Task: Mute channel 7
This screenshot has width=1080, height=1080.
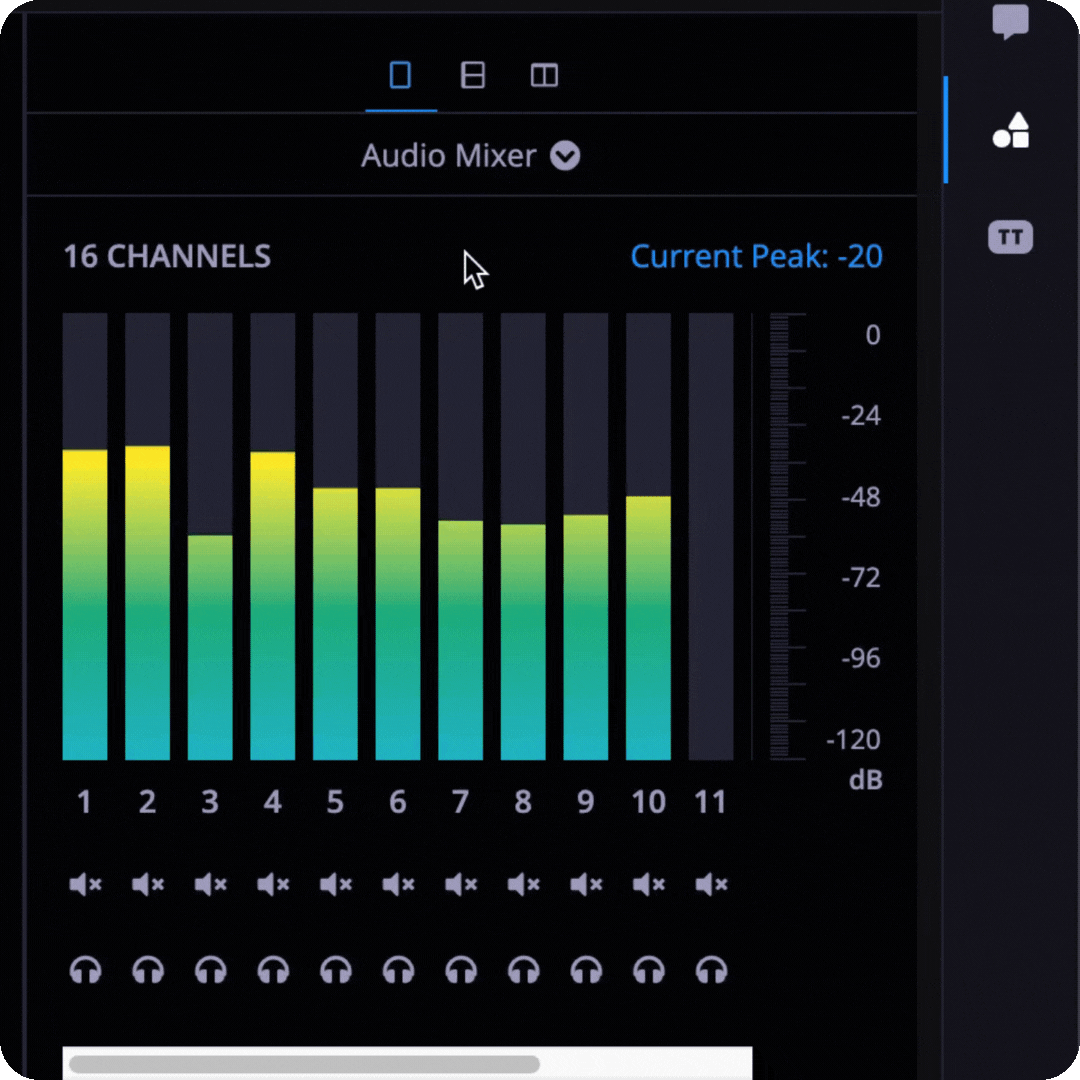Action: tap(461, 884)
